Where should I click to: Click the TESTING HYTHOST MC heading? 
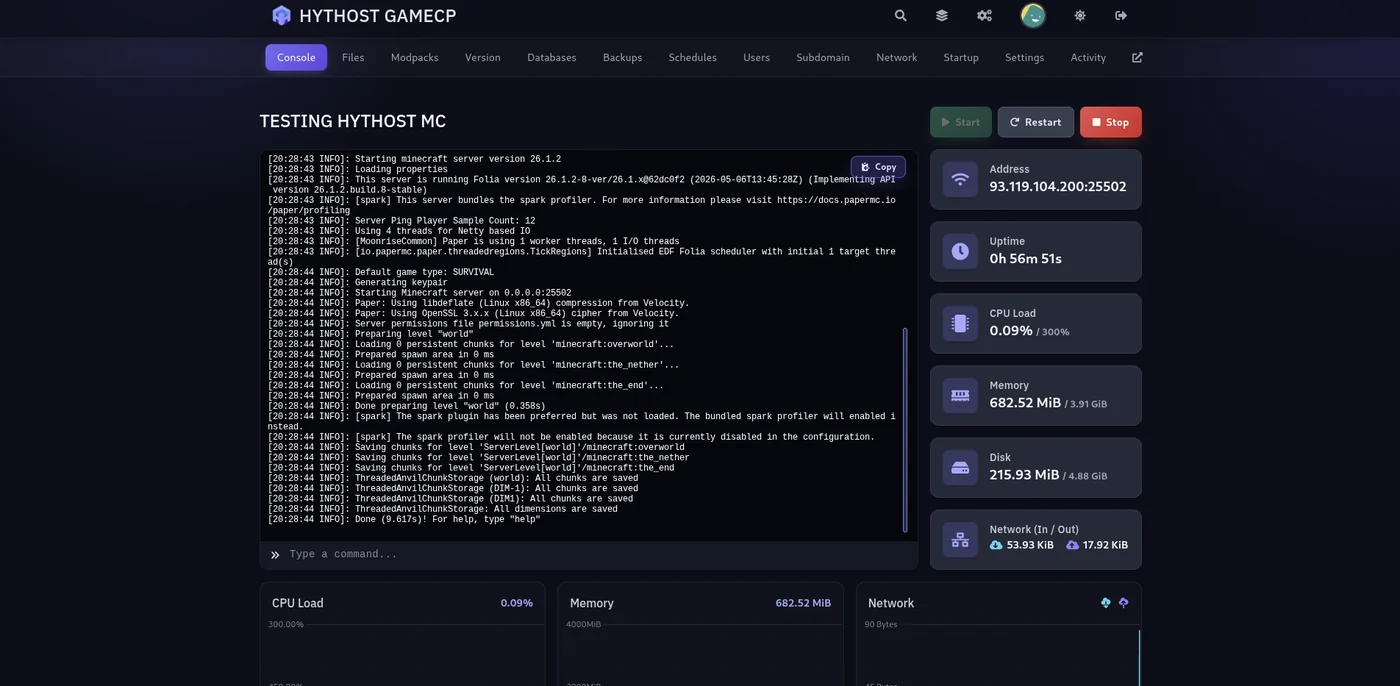(x=353, y=121)
